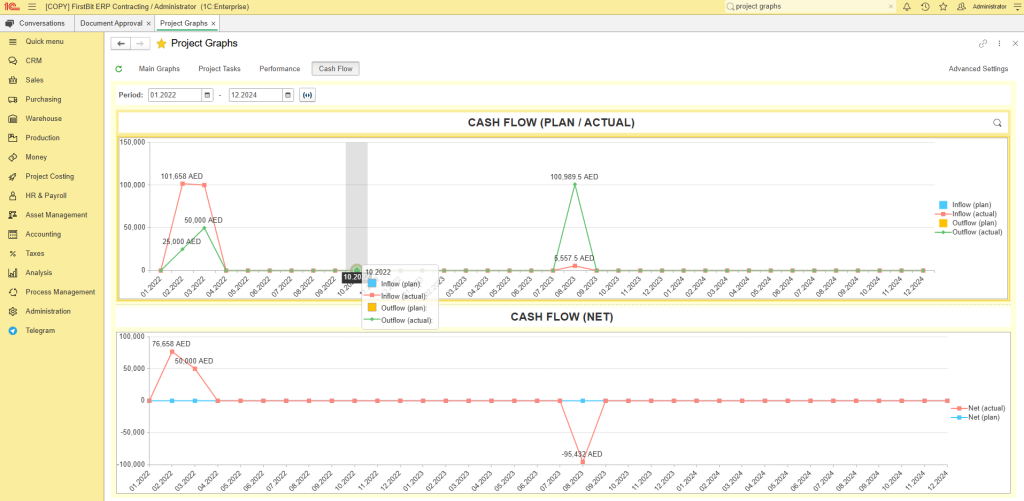Screen dimensions: 1024x501
Task: Clear the project graphs search text
Action: click(890, 6)
